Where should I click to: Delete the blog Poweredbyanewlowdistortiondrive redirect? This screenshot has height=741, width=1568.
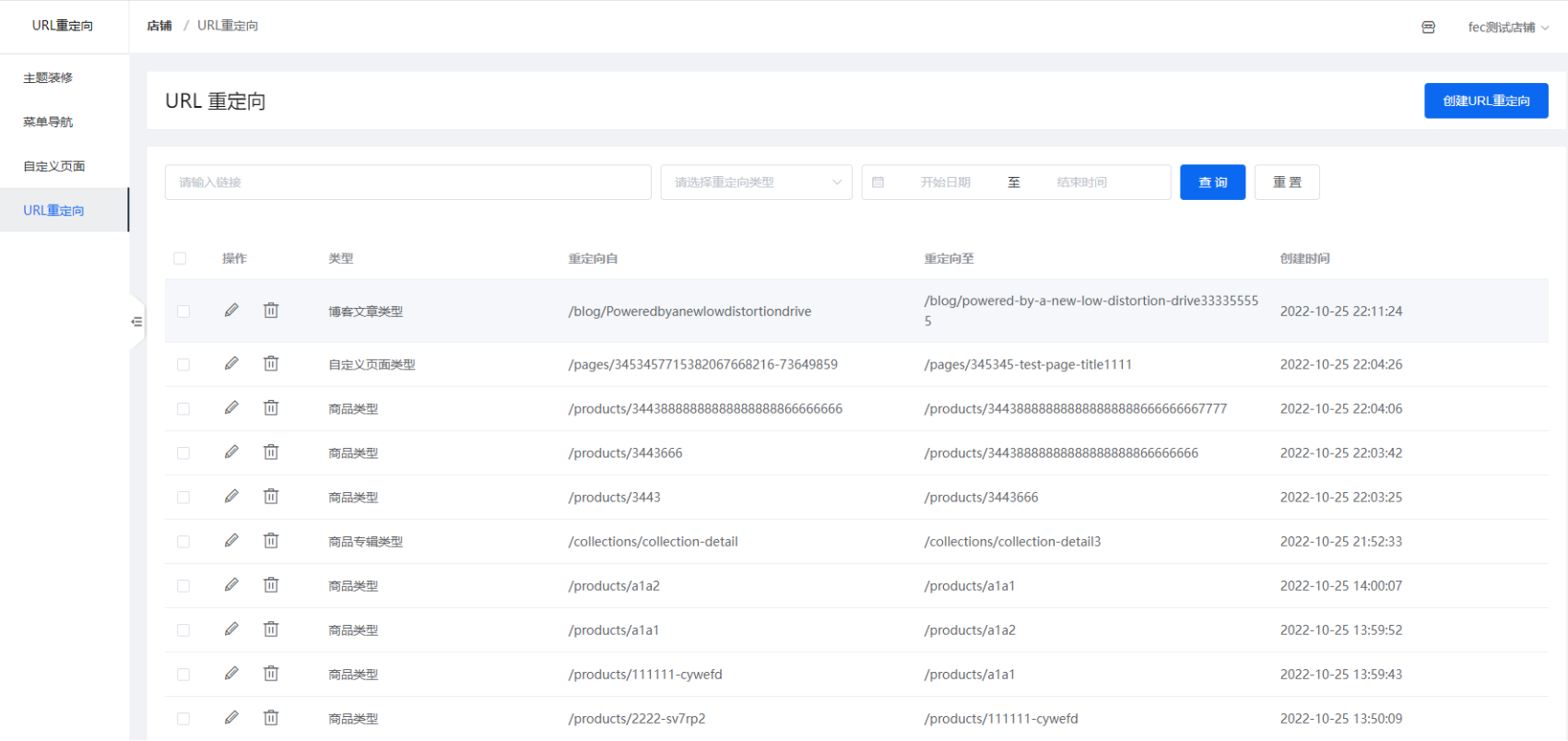pos(271,311)
